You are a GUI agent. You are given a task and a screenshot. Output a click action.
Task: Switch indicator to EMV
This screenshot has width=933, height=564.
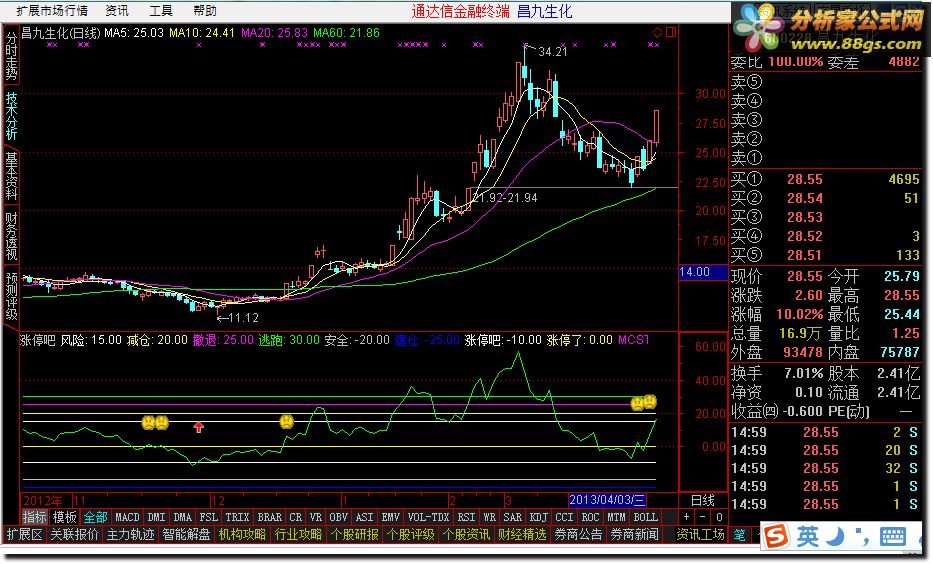[x=390, y=517]
